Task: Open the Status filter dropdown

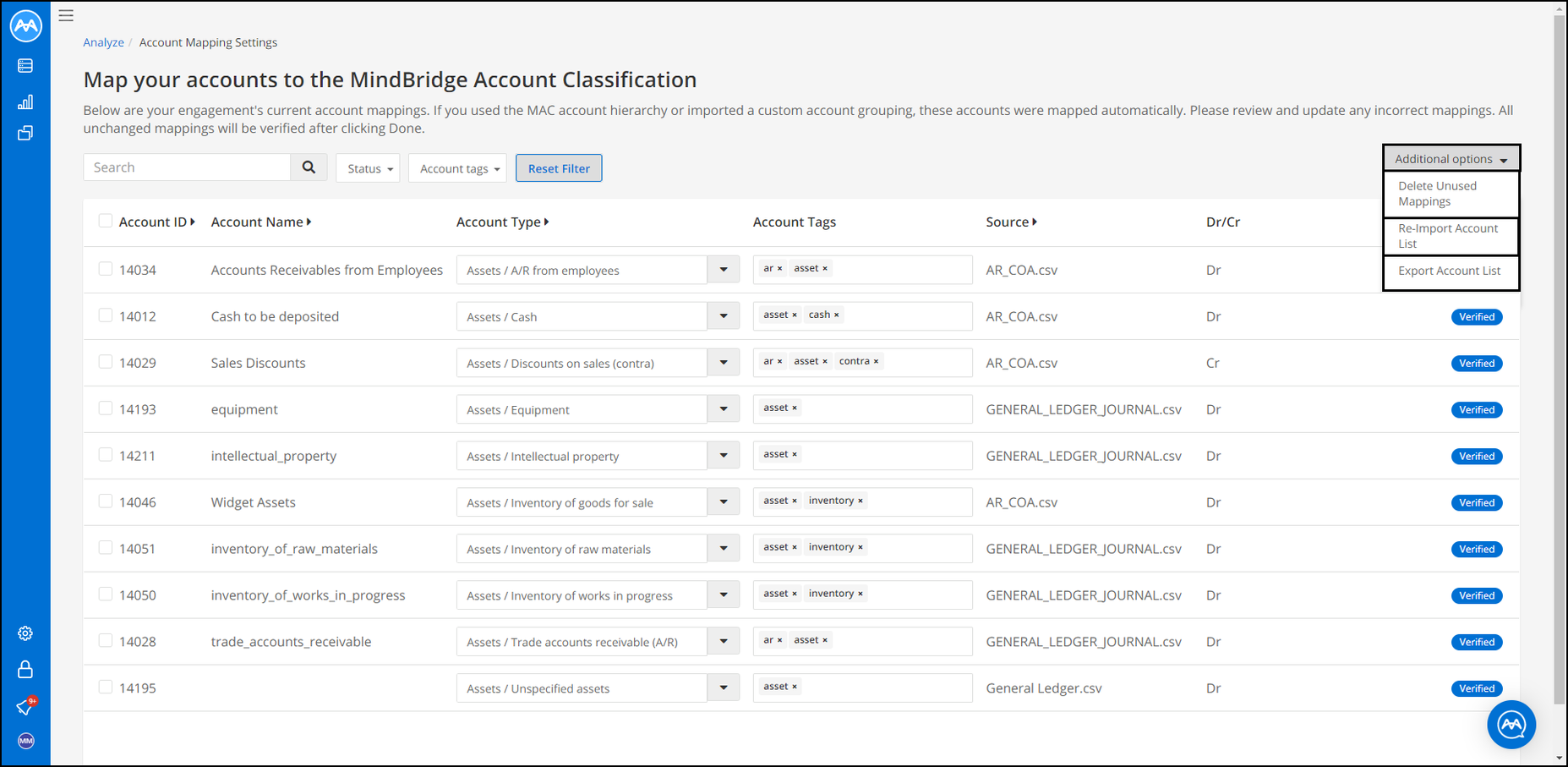Action: point(368,168)
